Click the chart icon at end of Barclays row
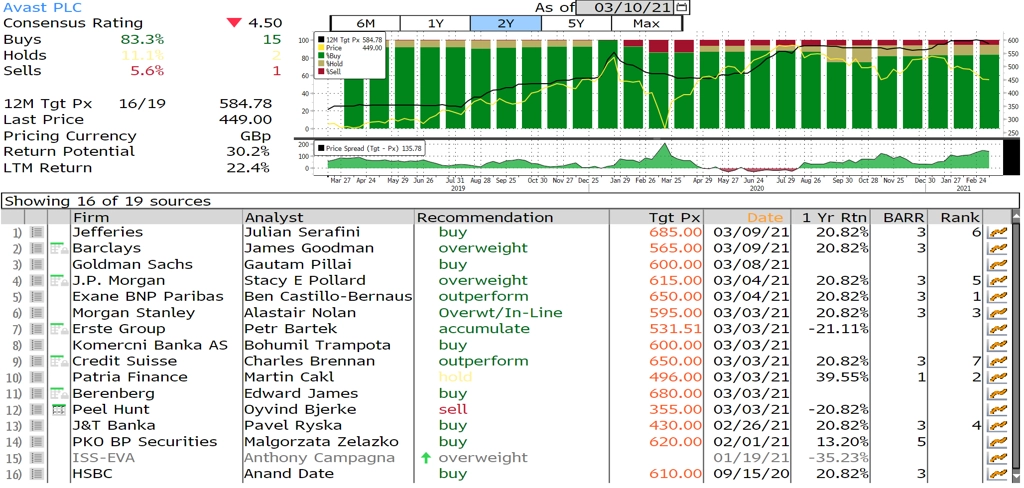This screenshot has height=488, width=1024. click(997, 248)
